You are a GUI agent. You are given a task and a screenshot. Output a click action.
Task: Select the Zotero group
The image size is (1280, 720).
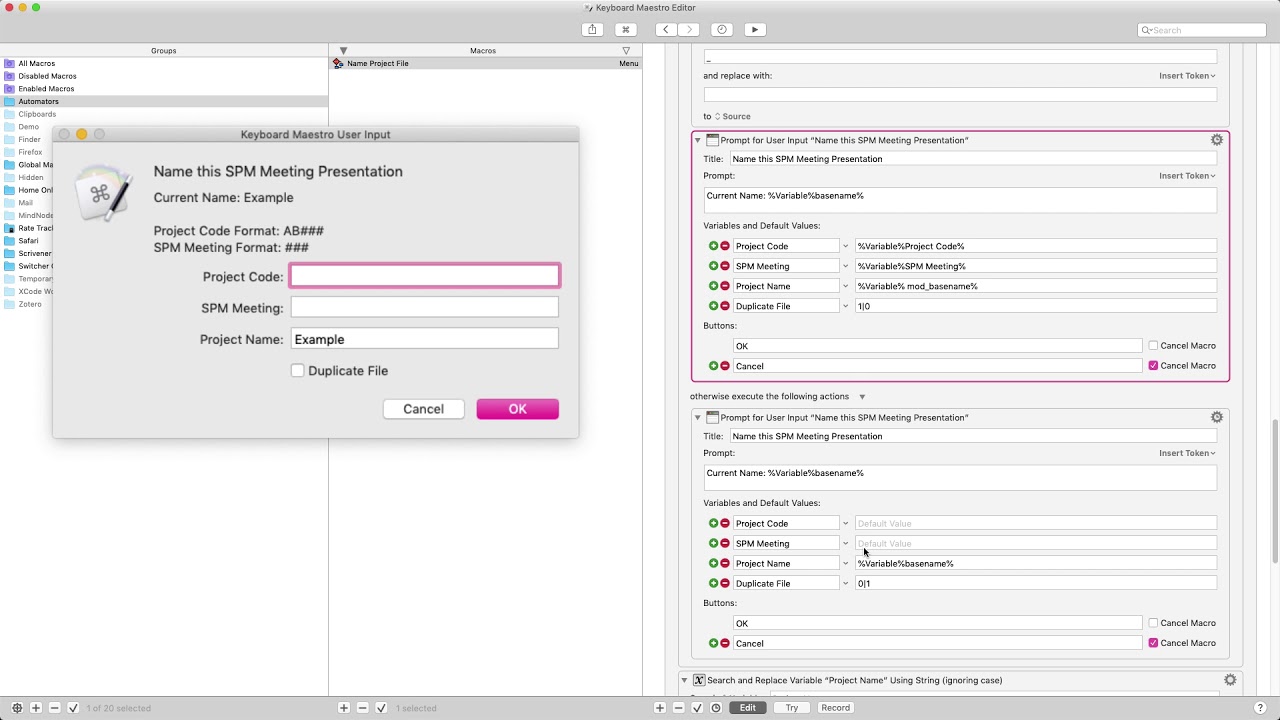click(x=30, y=304)
